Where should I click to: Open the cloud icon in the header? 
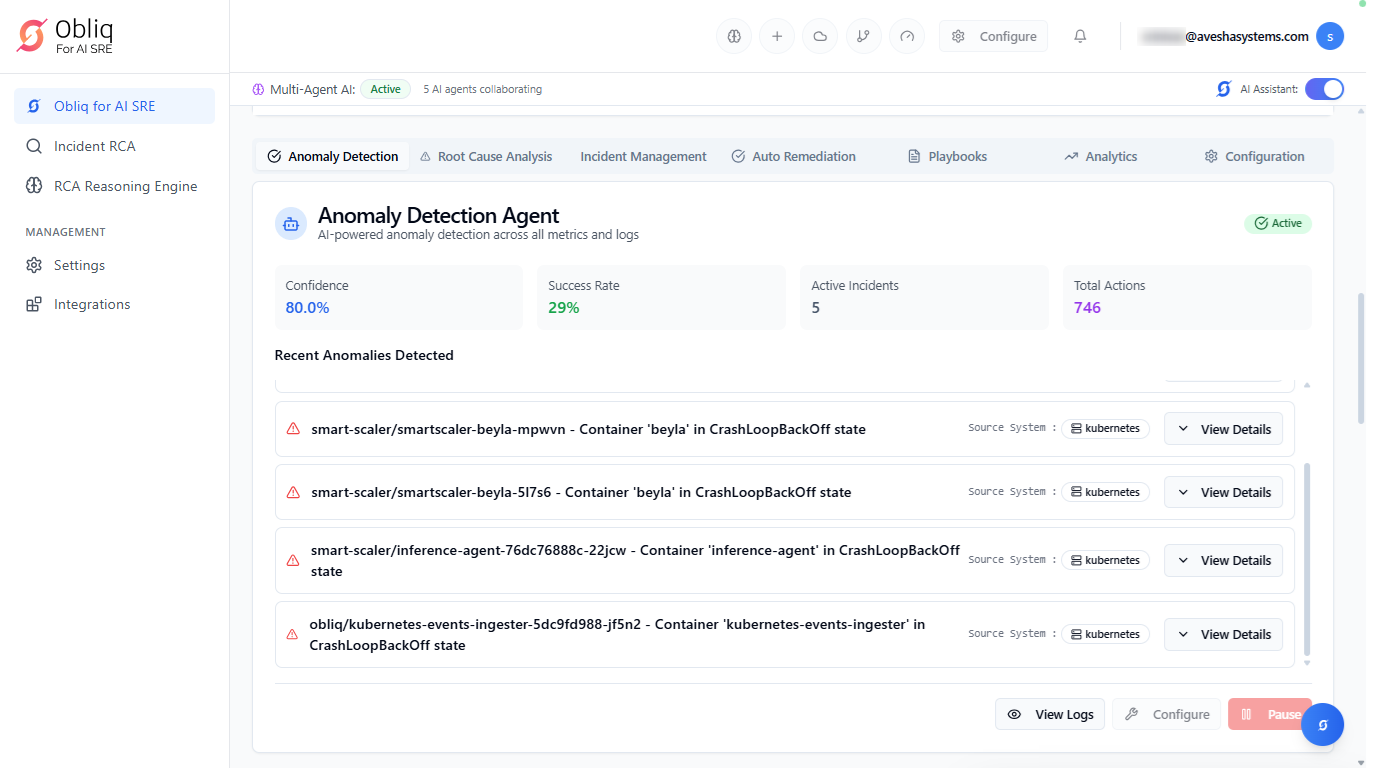(x=820, y=37)
